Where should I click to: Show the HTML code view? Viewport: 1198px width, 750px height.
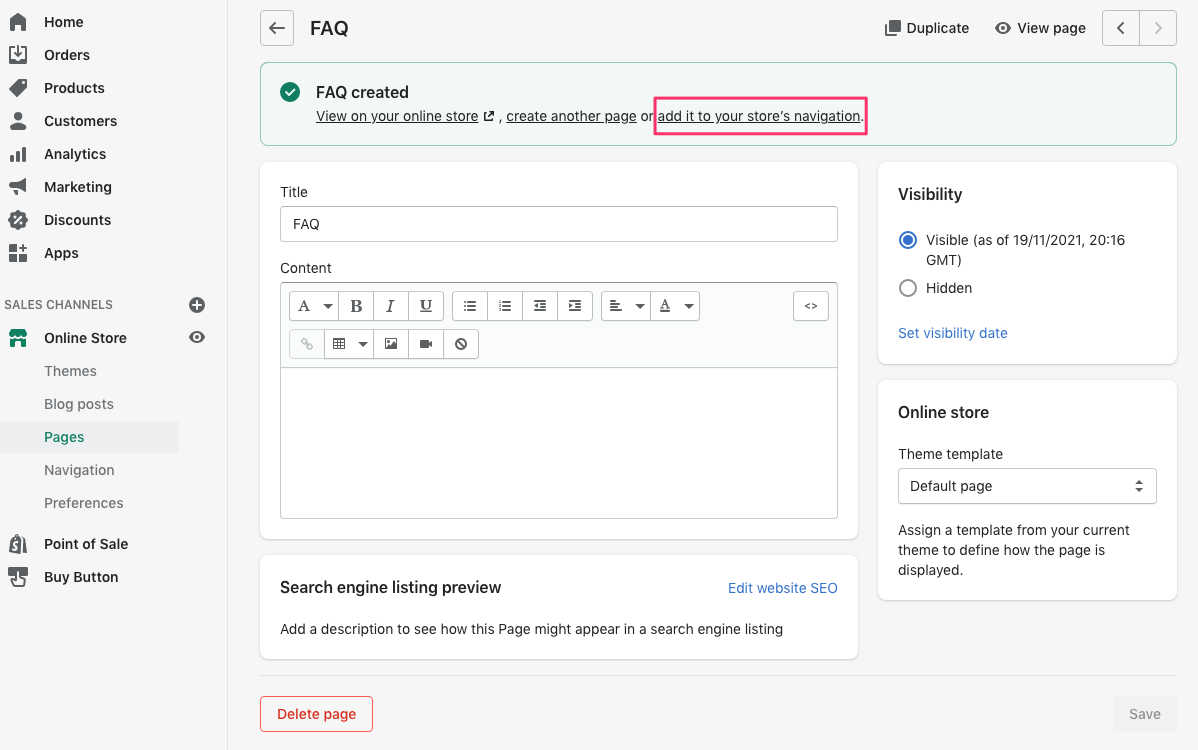[x=811, y=306]
